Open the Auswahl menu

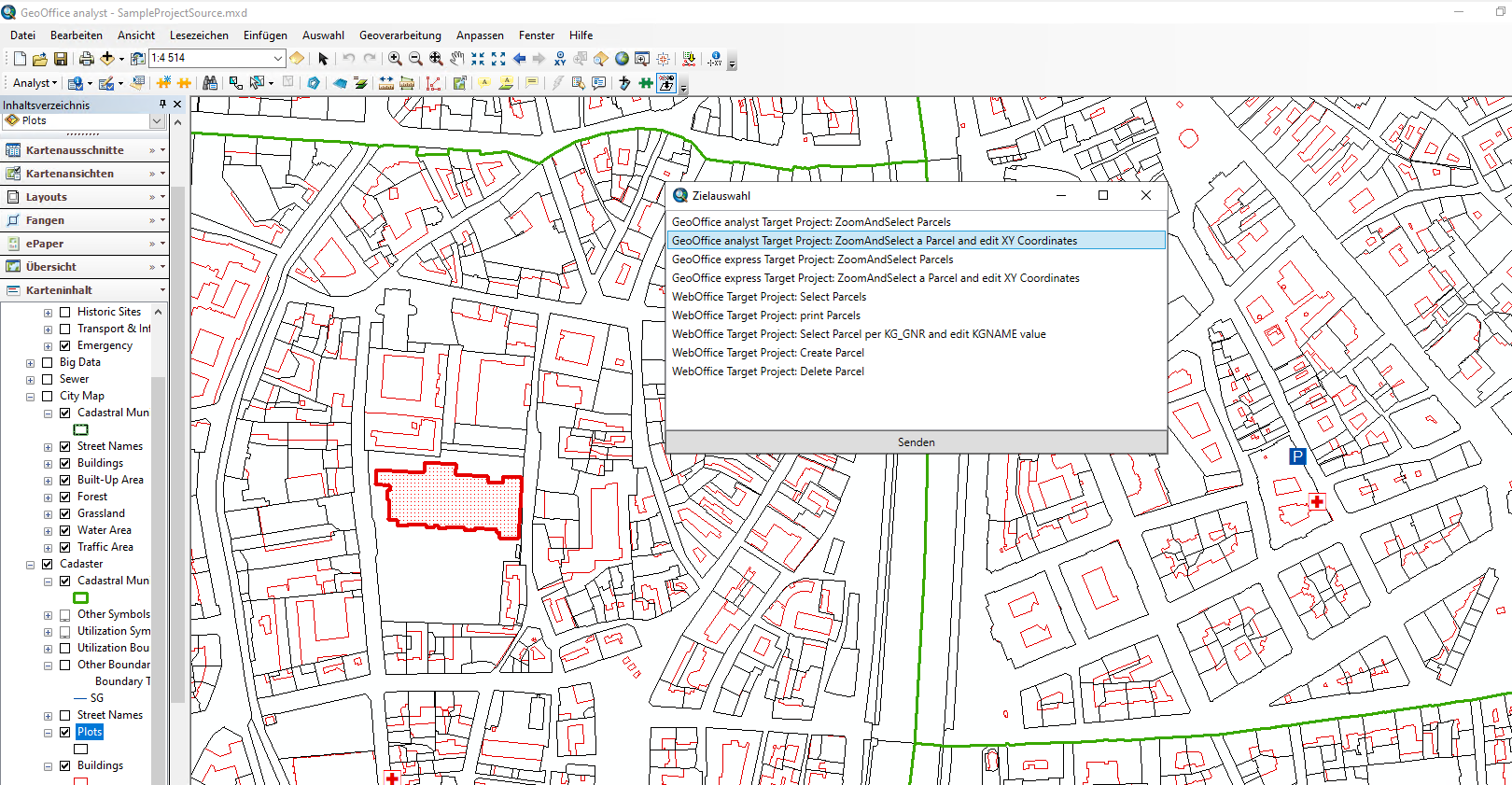pos(323,35)
